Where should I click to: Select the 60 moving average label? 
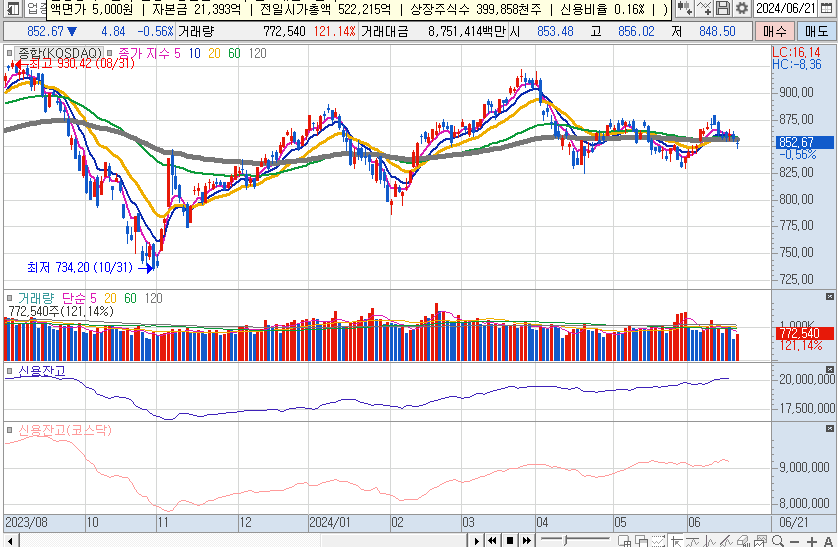[233, 50]
